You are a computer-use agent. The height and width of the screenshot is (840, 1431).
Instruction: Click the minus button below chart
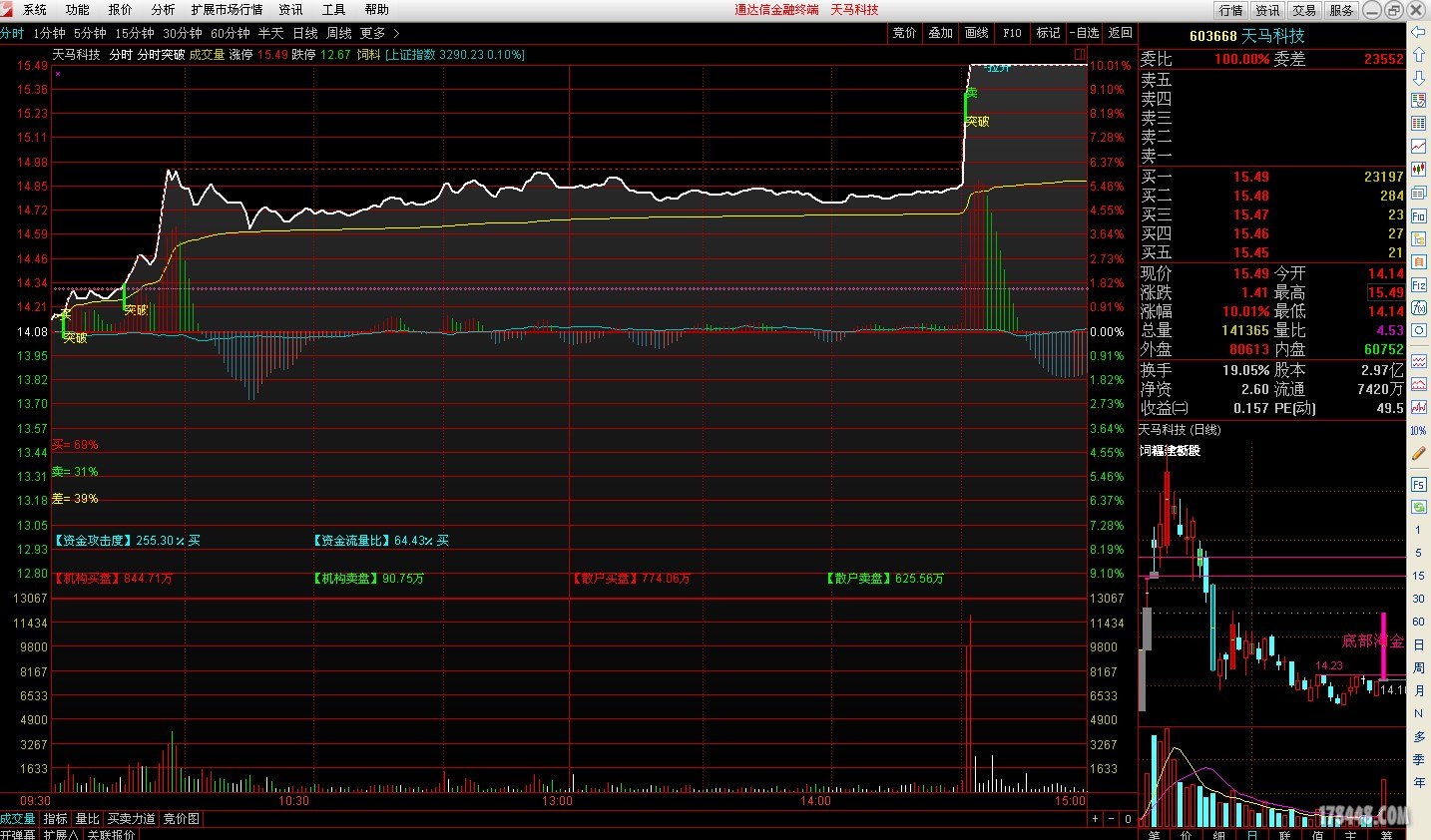pyautogui.click(x=1112, y=819)
